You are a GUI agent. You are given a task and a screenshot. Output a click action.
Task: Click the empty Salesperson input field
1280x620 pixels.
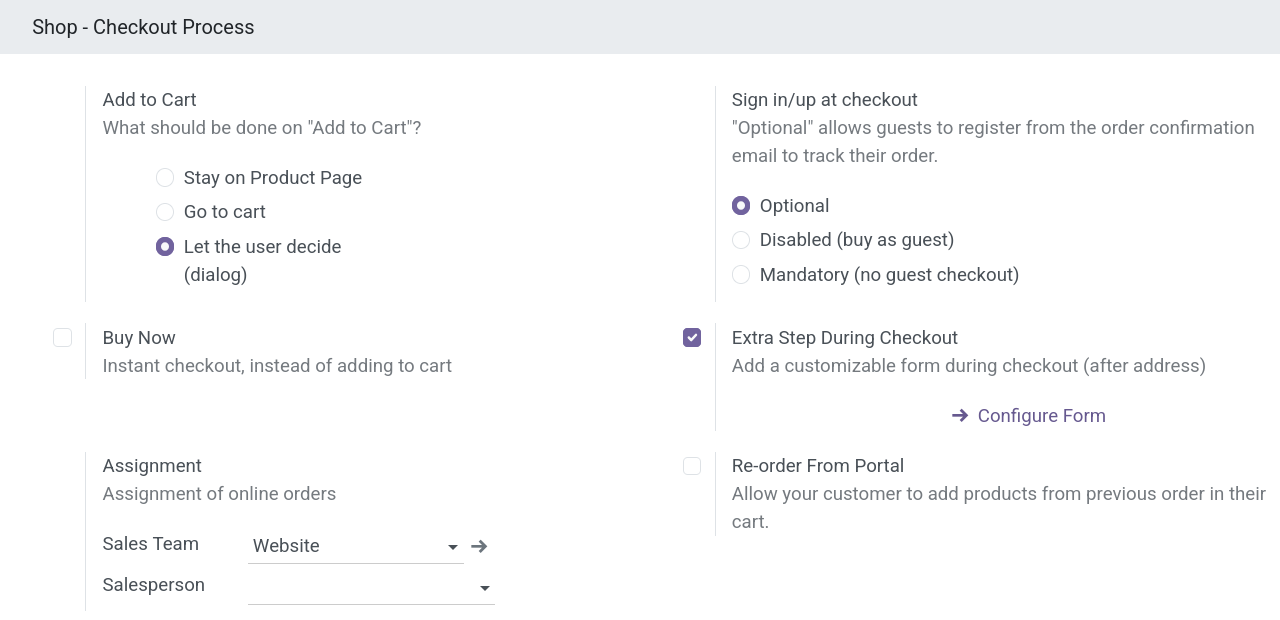tap(360, 587)
